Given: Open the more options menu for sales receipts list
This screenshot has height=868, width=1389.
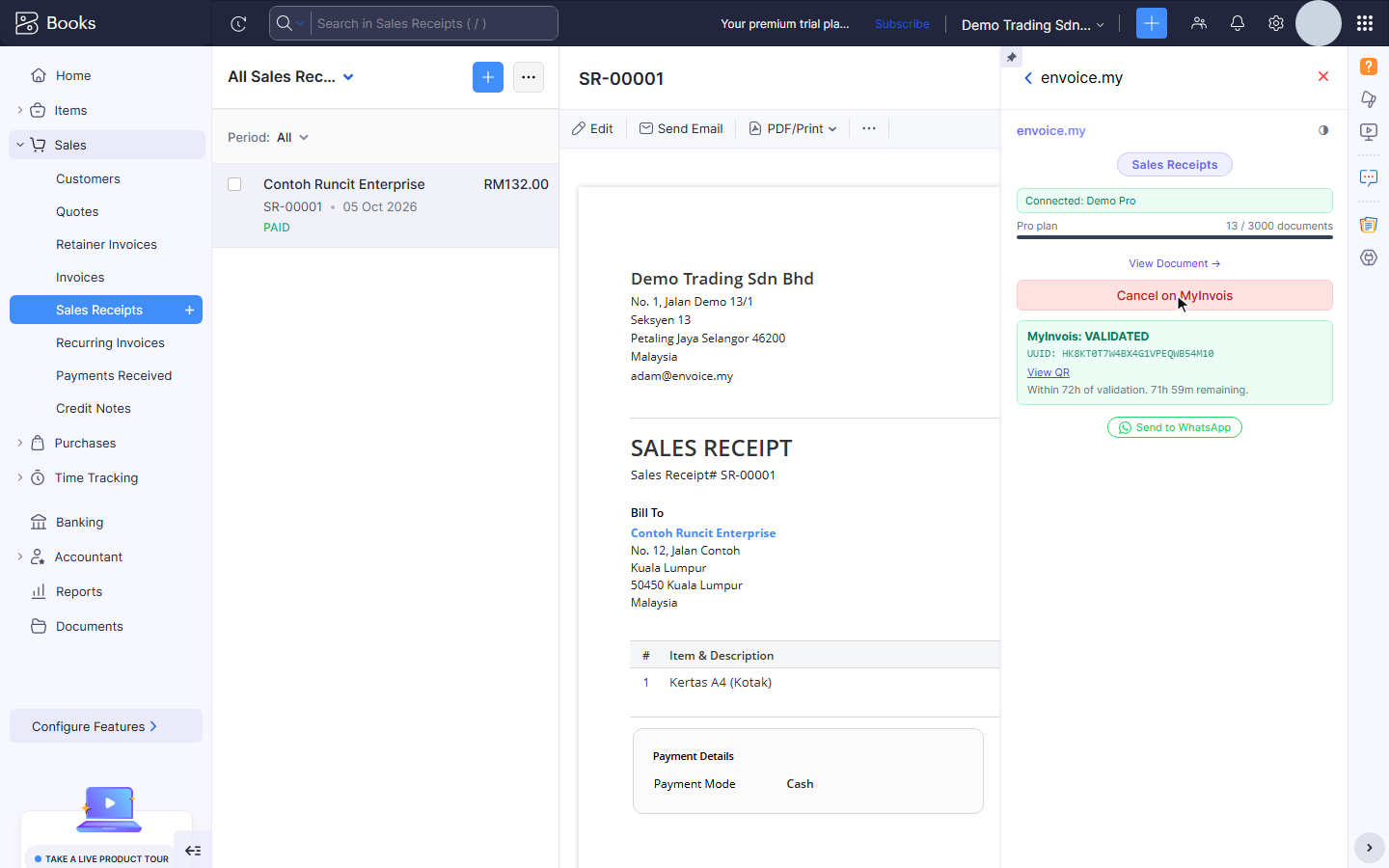Looking at the screenshot, I should click(x=529, y=77).
